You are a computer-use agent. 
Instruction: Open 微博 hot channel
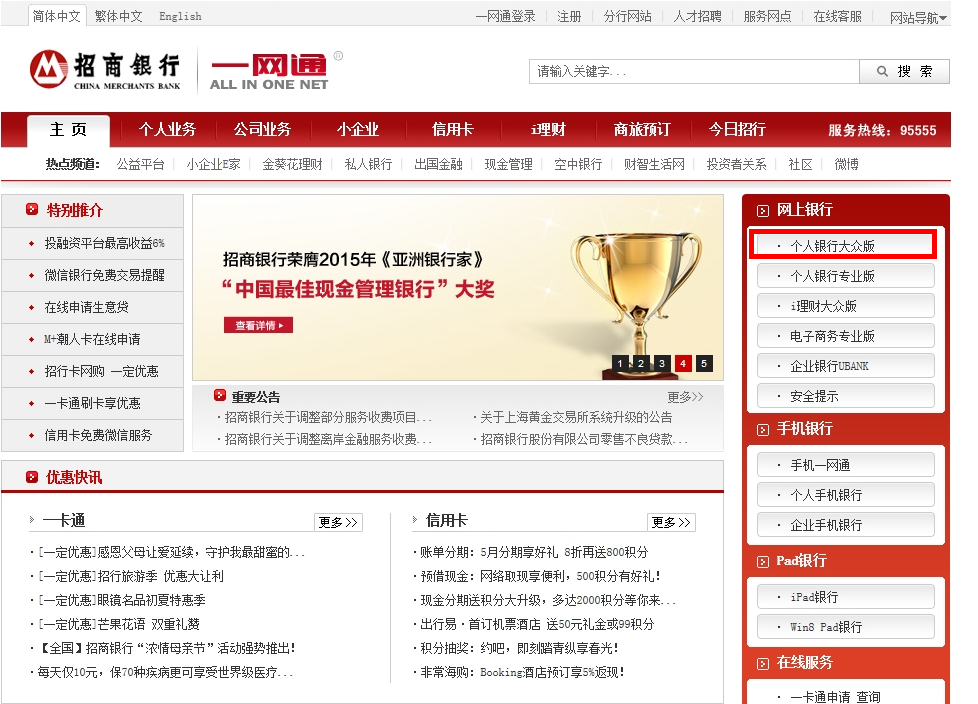tap(846, 164)
